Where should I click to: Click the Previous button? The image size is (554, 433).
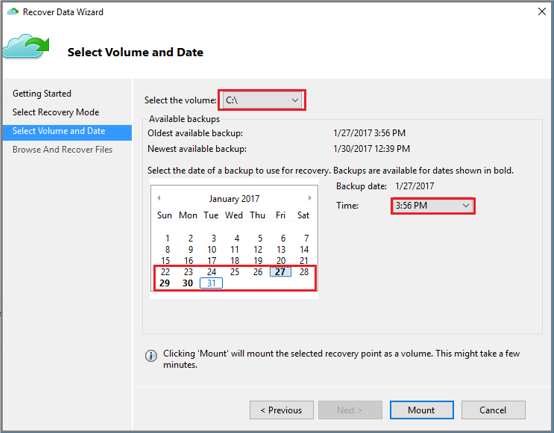(281, 410)
